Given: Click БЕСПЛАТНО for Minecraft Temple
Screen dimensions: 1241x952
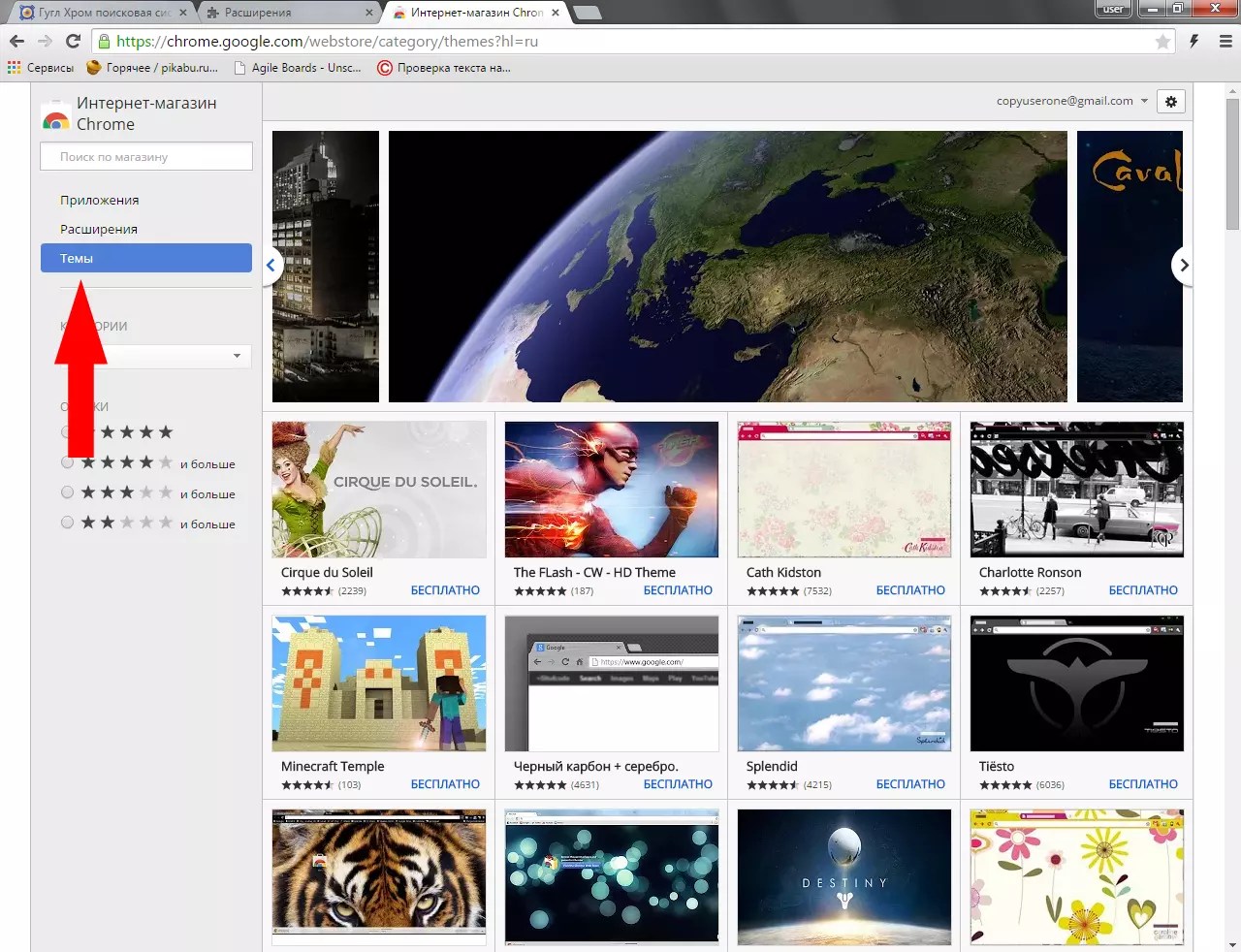Looking at the screenshot, I should [x=445, y=784].
